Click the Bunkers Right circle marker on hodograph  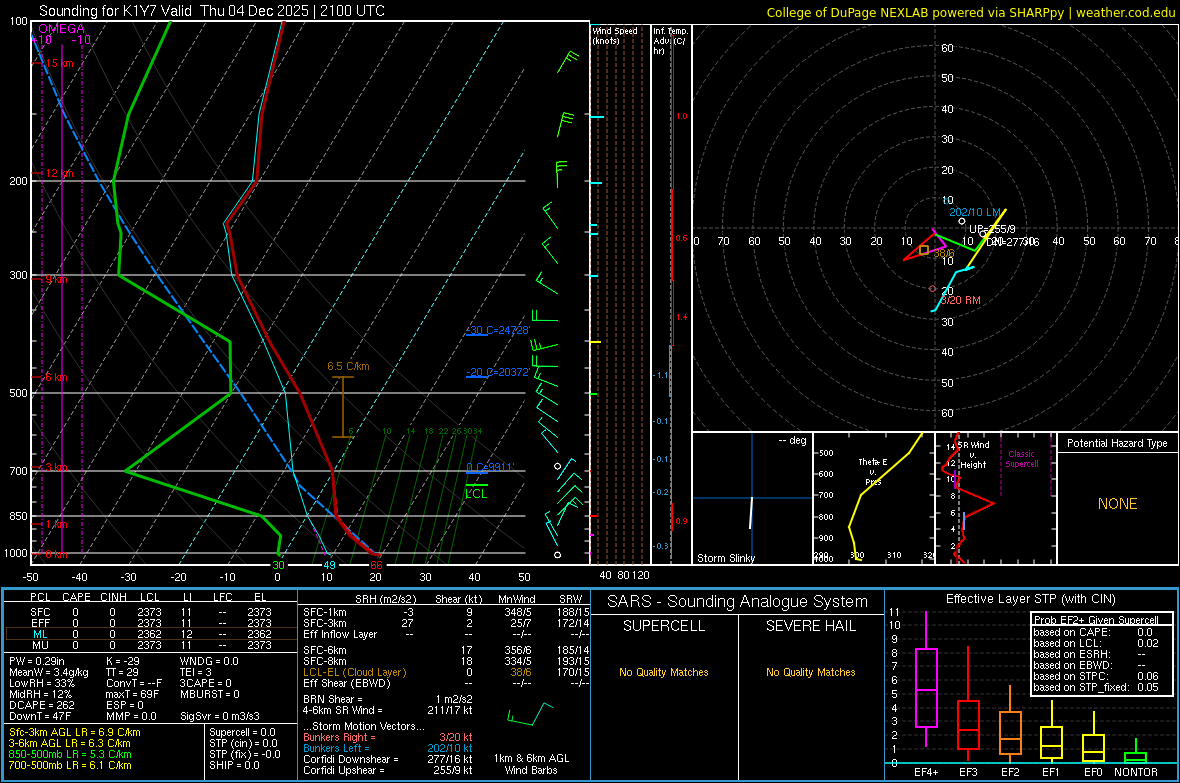[x=933, y=288]
